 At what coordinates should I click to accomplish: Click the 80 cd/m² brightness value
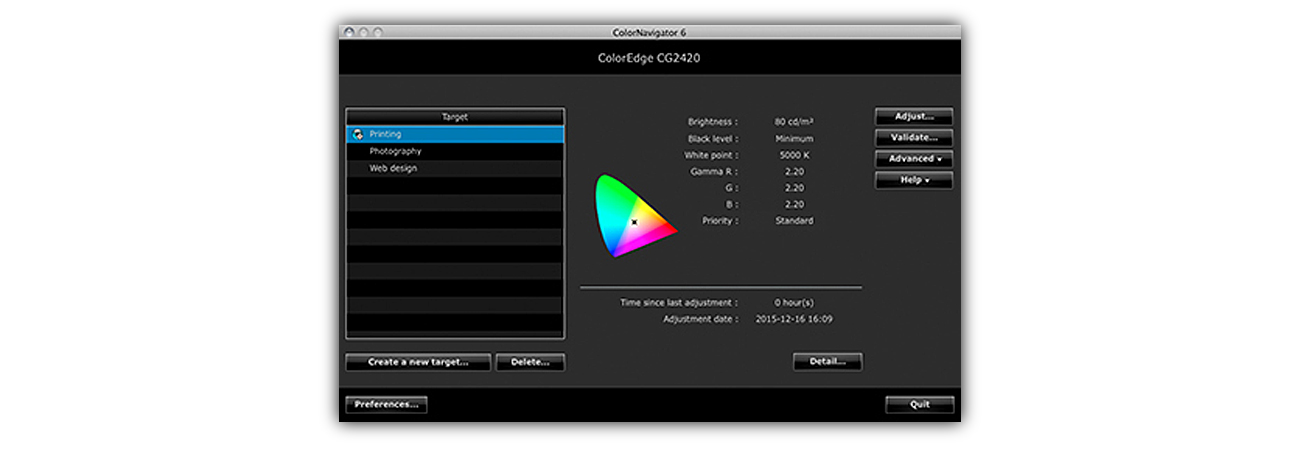pyautogui.click(x=794, y=122)
